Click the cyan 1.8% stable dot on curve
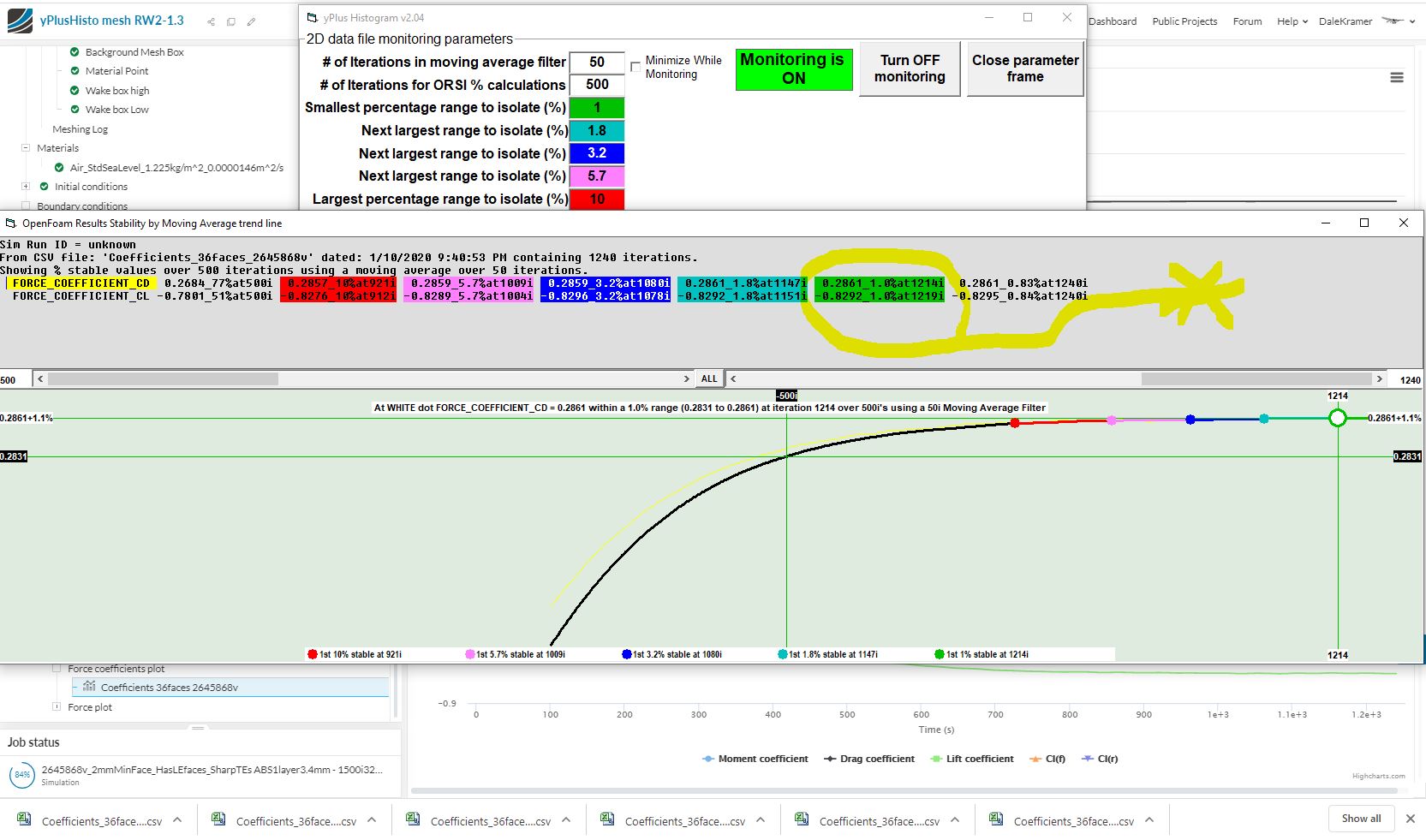Viewport: 1426px width, 840px height. [1264, 419]
